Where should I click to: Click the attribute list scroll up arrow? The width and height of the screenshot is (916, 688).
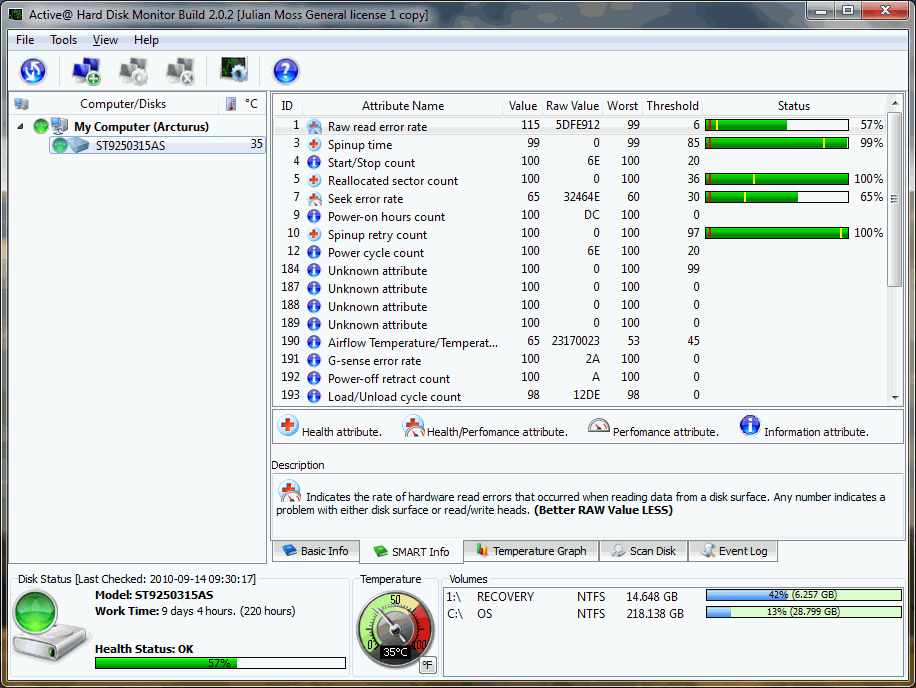[x=894, y=103]
